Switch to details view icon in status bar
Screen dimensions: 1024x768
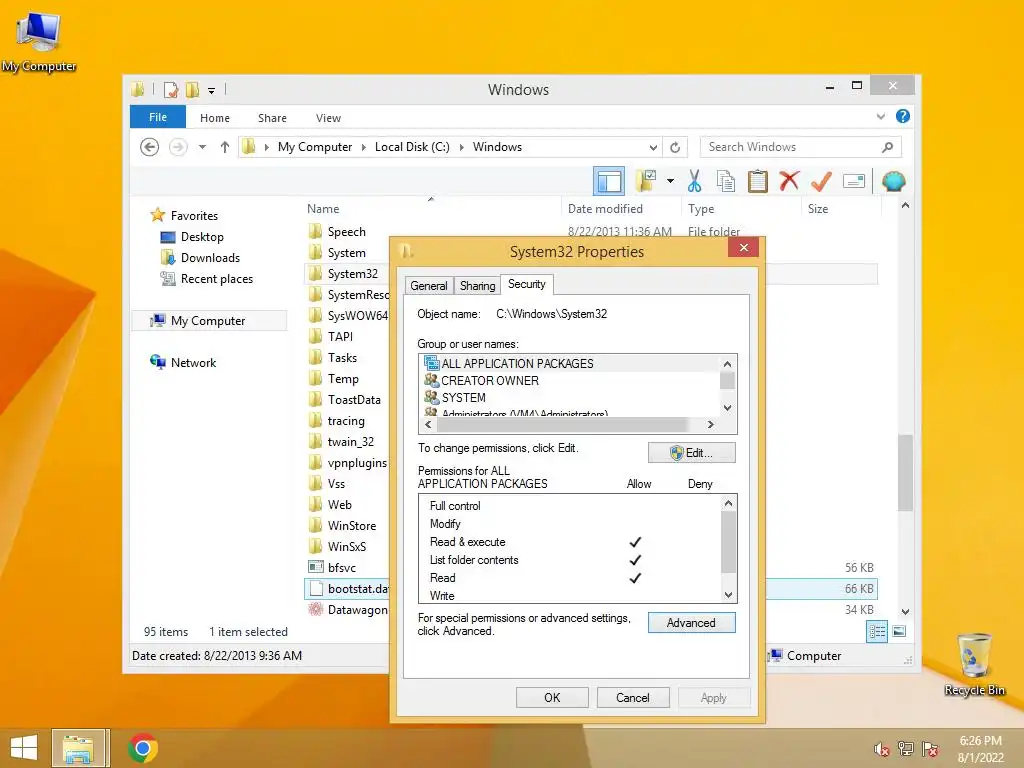(x=876, y=631)
